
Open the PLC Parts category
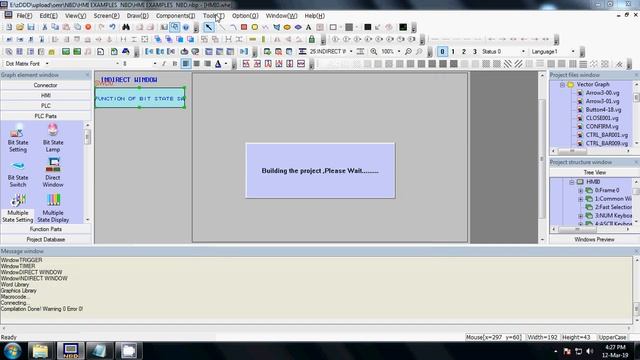coord(46,116)
